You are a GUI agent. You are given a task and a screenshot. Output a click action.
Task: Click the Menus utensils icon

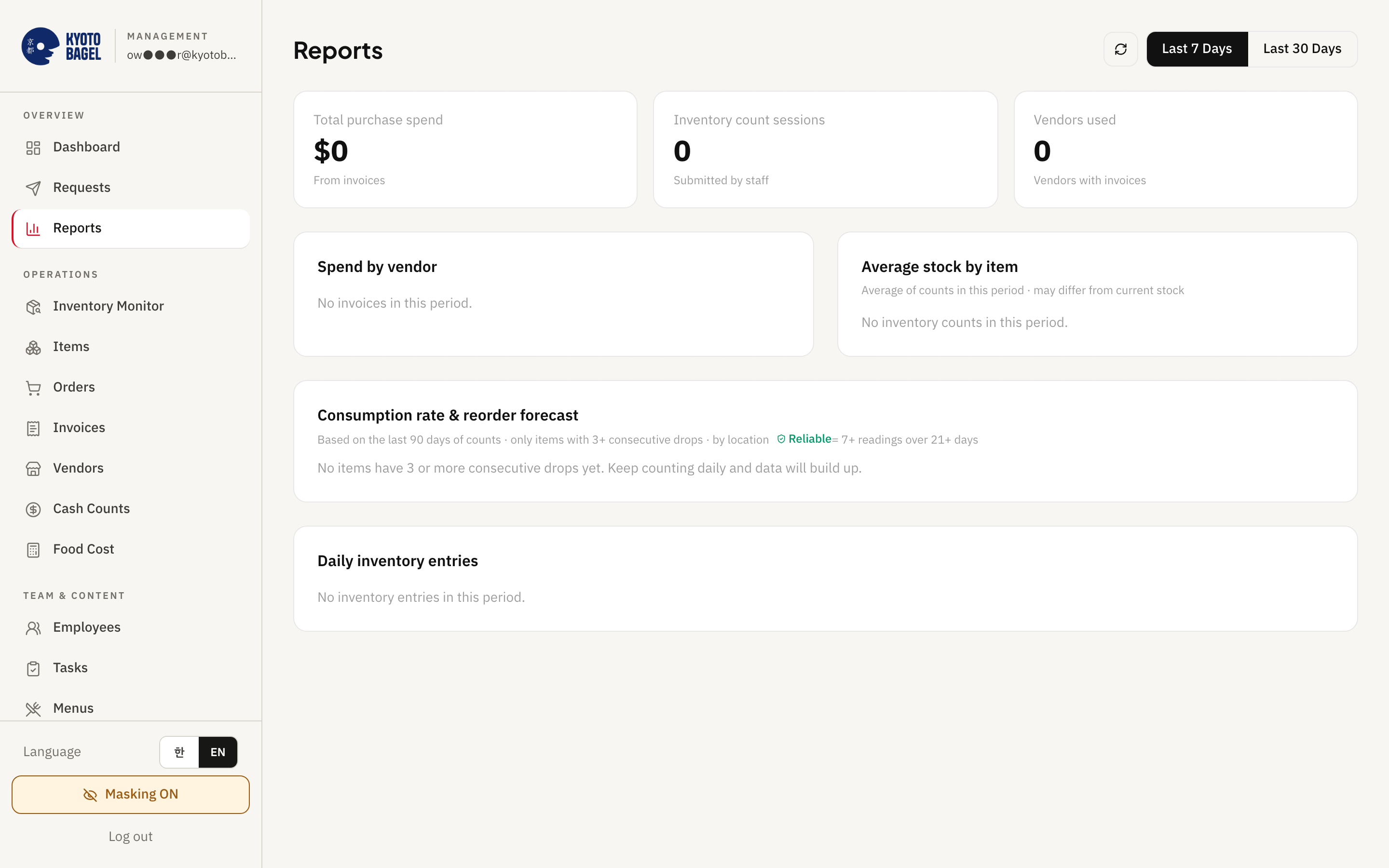pos(33,709)
